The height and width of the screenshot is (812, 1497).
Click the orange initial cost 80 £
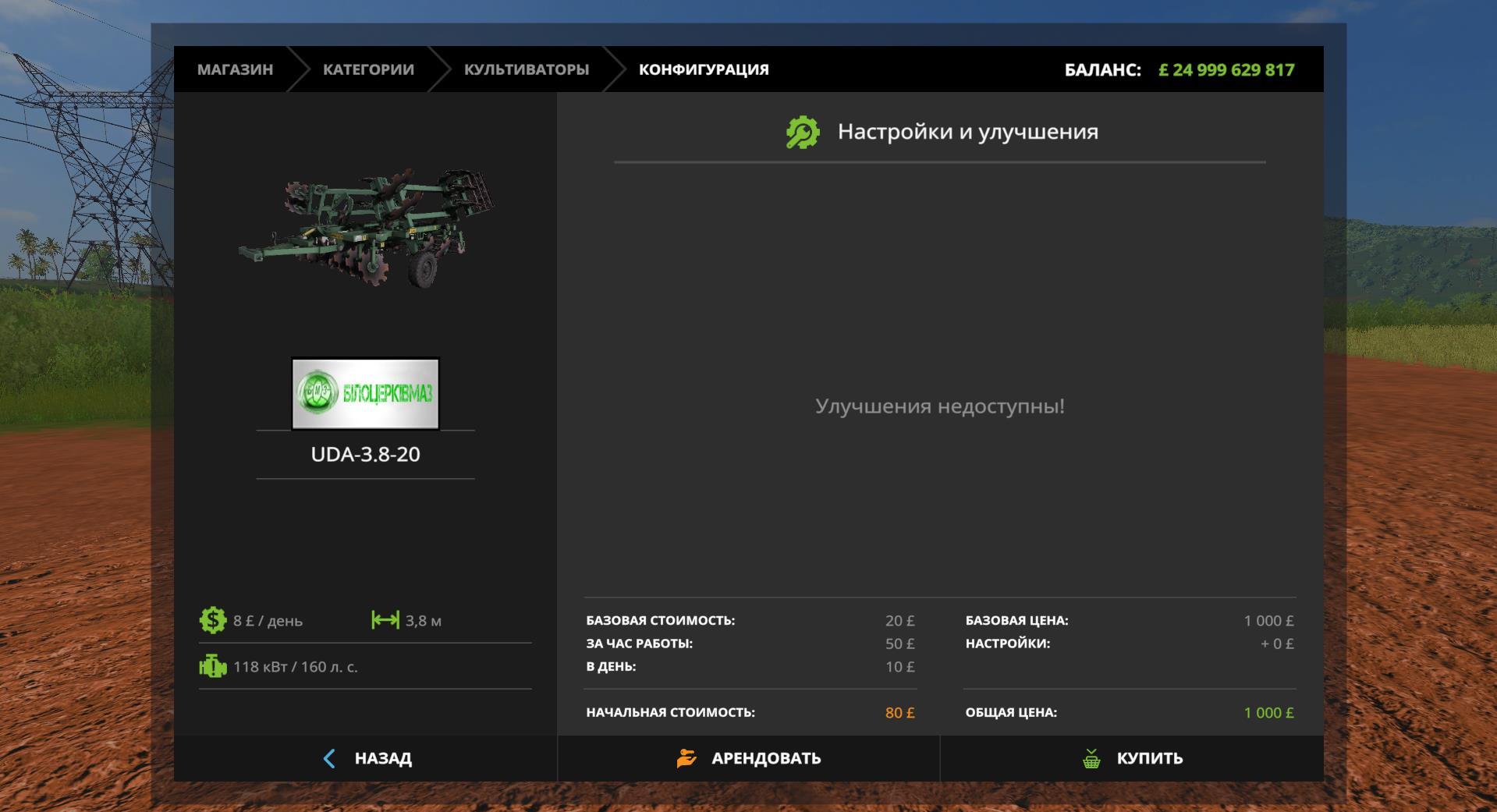click(x=899, y=712)
